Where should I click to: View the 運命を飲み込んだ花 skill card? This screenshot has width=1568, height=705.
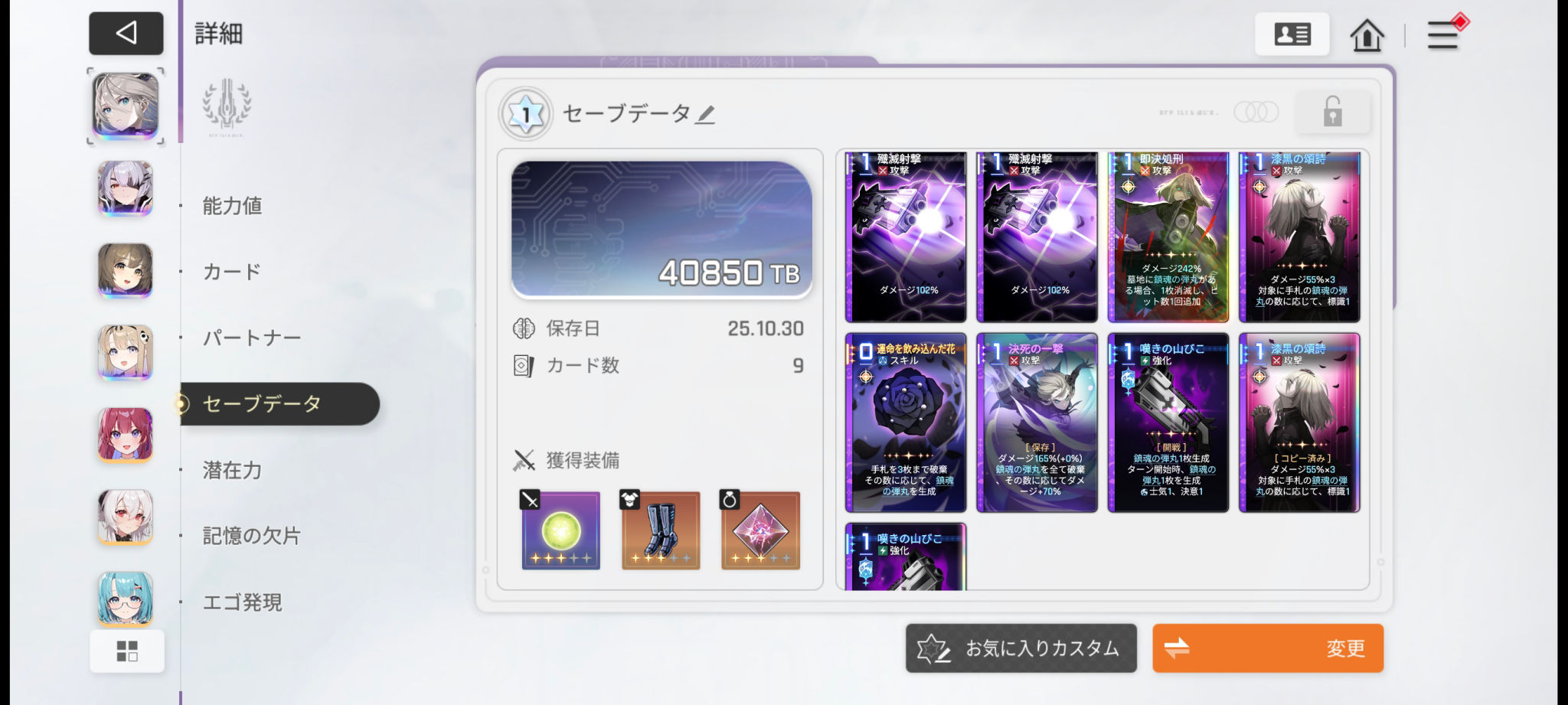tap(906, 423)
